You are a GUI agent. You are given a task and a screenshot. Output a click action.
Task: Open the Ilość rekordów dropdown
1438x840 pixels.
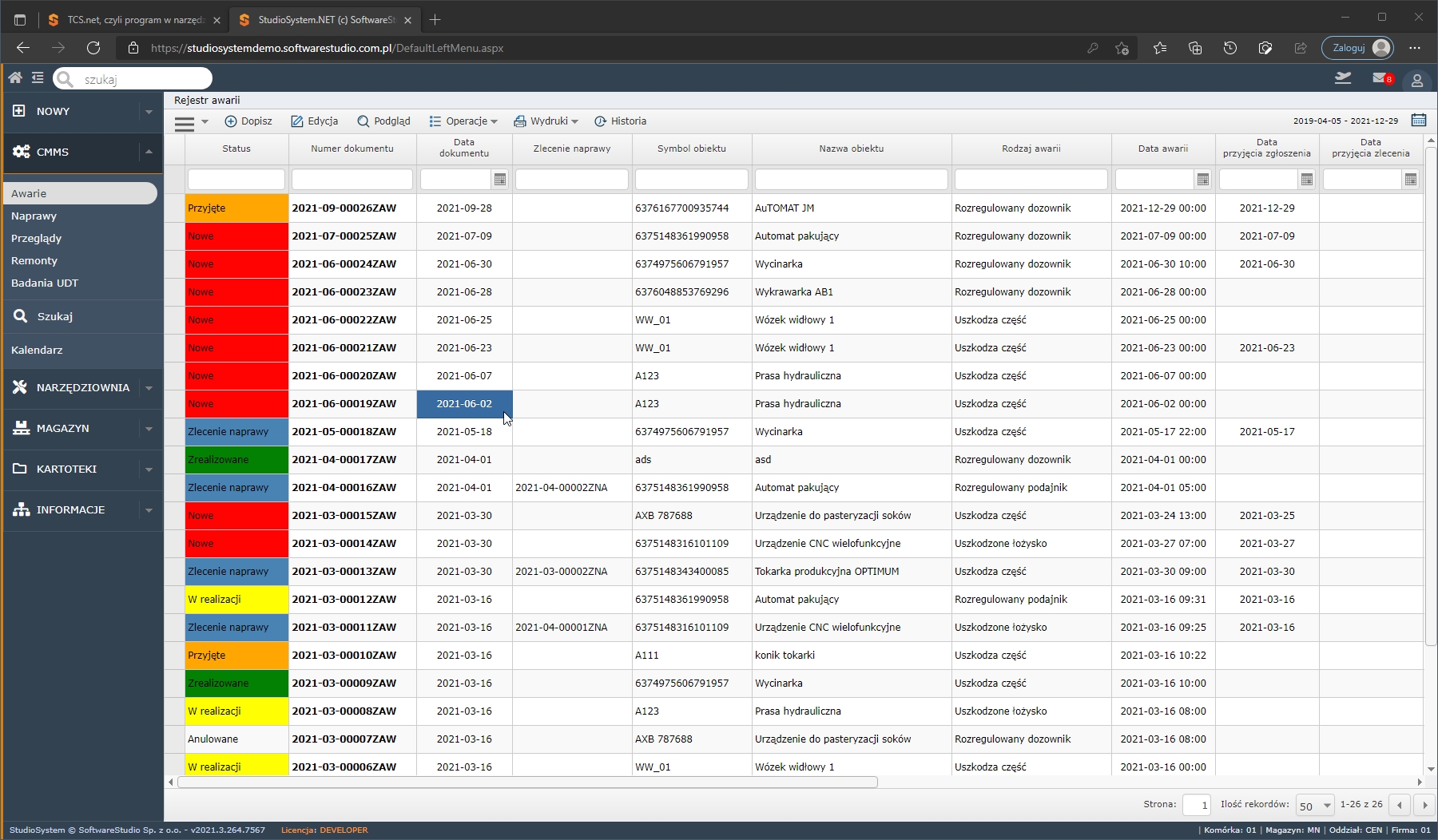(1315, 806)
